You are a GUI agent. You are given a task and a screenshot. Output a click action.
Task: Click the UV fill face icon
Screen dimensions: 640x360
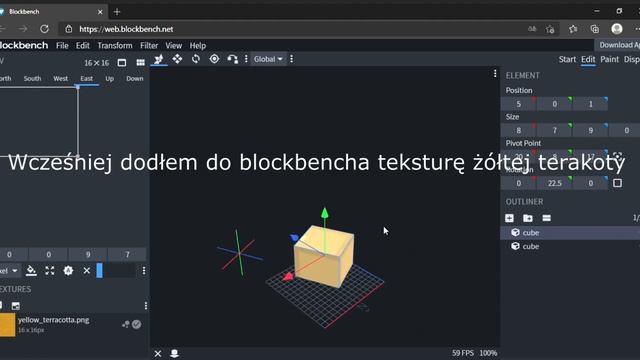pos(31,271)
